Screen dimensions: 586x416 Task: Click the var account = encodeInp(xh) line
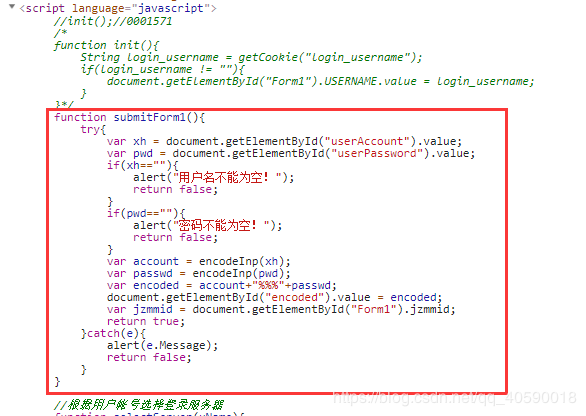click(198, 261)
